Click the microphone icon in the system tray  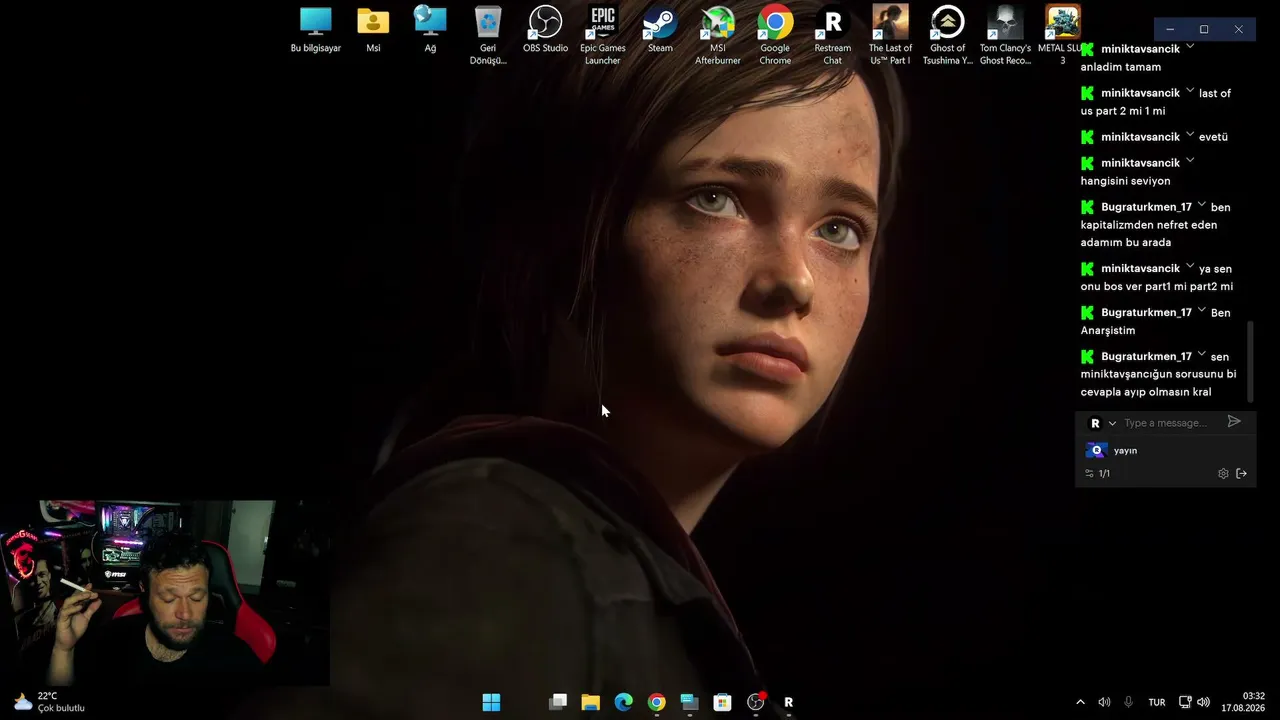(1128, 702)
